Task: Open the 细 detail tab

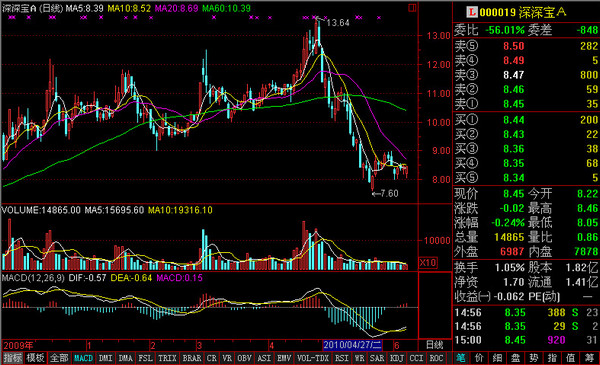Action: click(x=497, y=358)
